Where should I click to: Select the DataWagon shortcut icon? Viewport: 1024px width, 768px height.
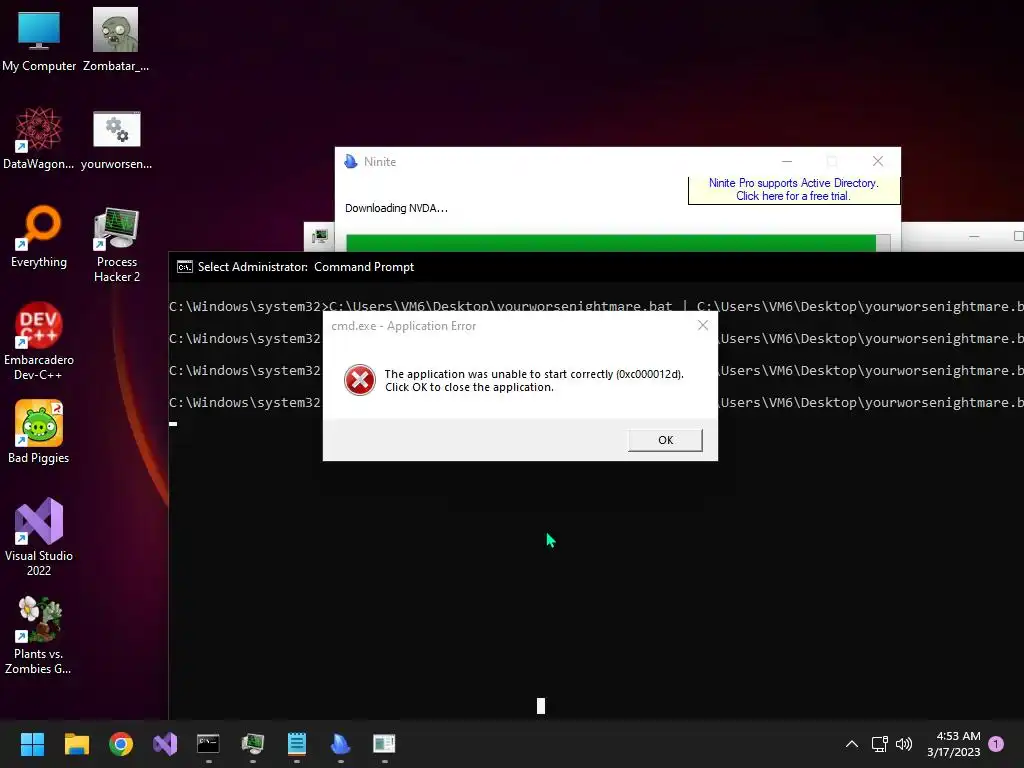(x=39, y=138)
